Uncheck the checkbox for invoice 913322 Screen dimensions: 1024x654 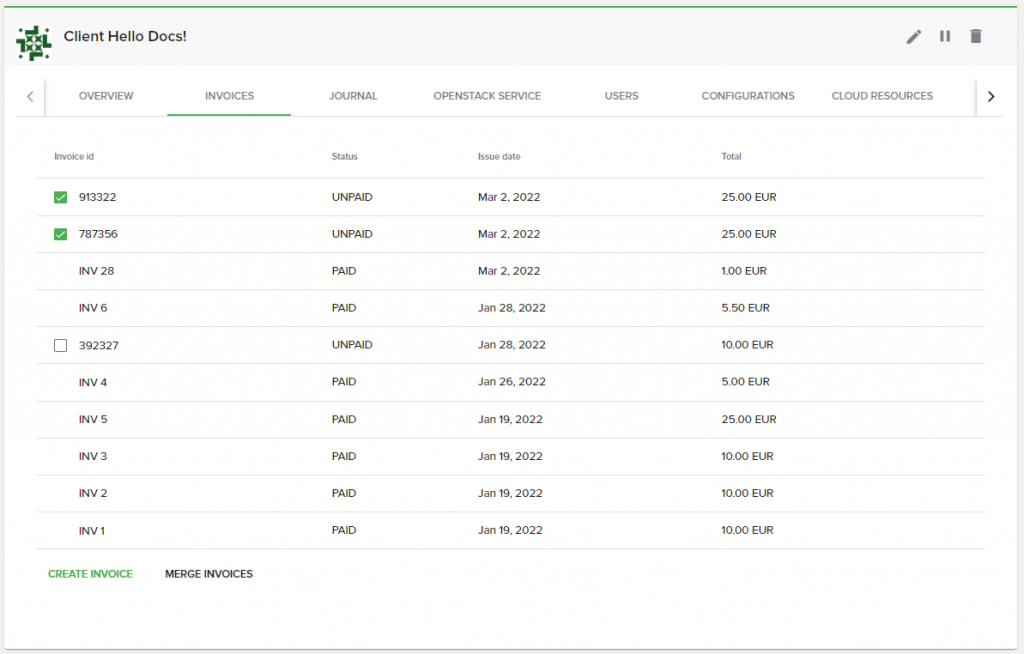[x=61, y=197]
